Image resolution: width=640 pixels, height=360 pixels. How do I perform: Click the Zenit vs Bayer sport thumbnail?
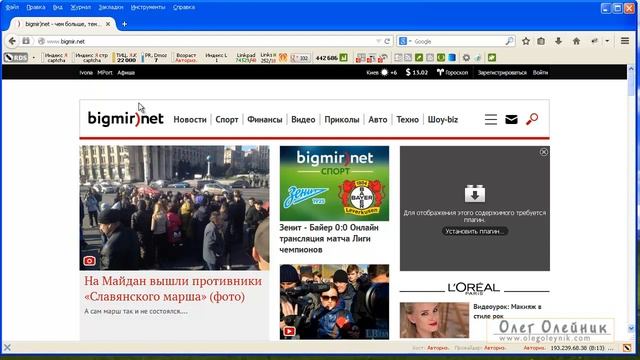tap(334, 183)
